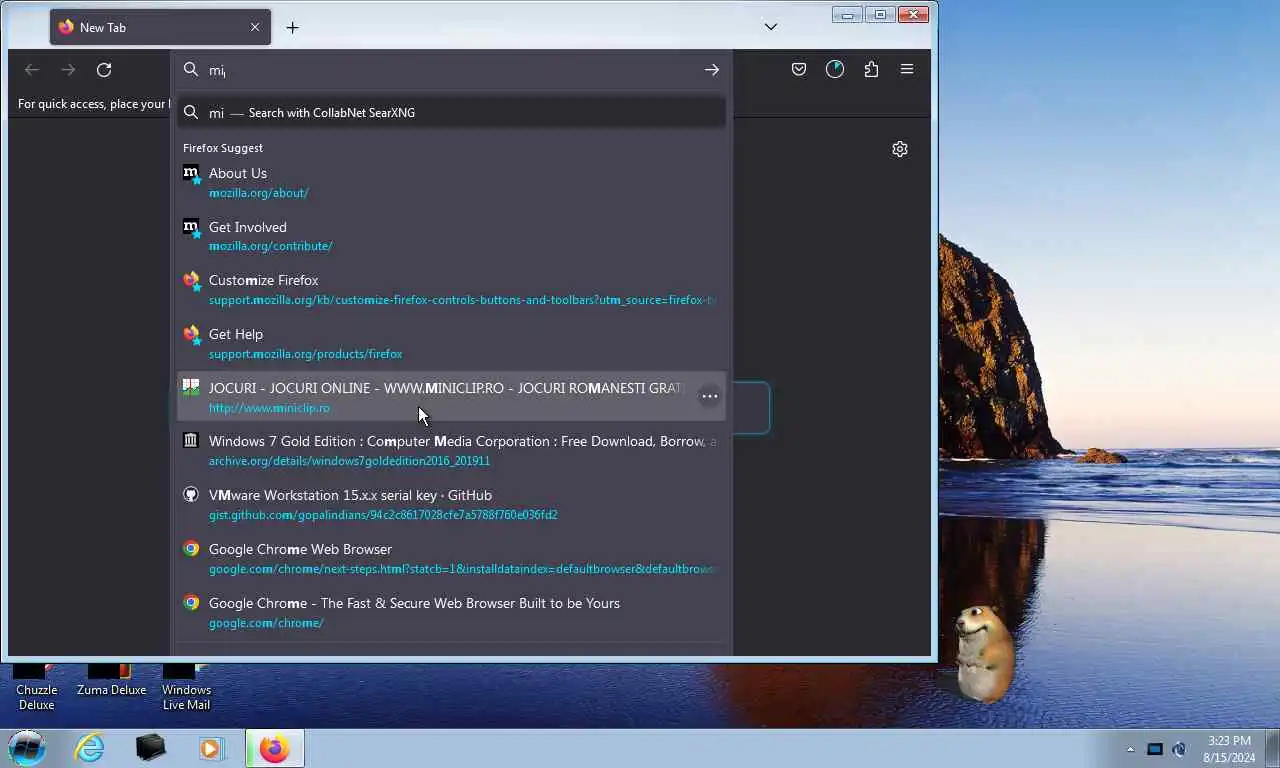Open options menu for the miniclip suggestion
The width and height of the screenshot is (1280, 768).
709,397
